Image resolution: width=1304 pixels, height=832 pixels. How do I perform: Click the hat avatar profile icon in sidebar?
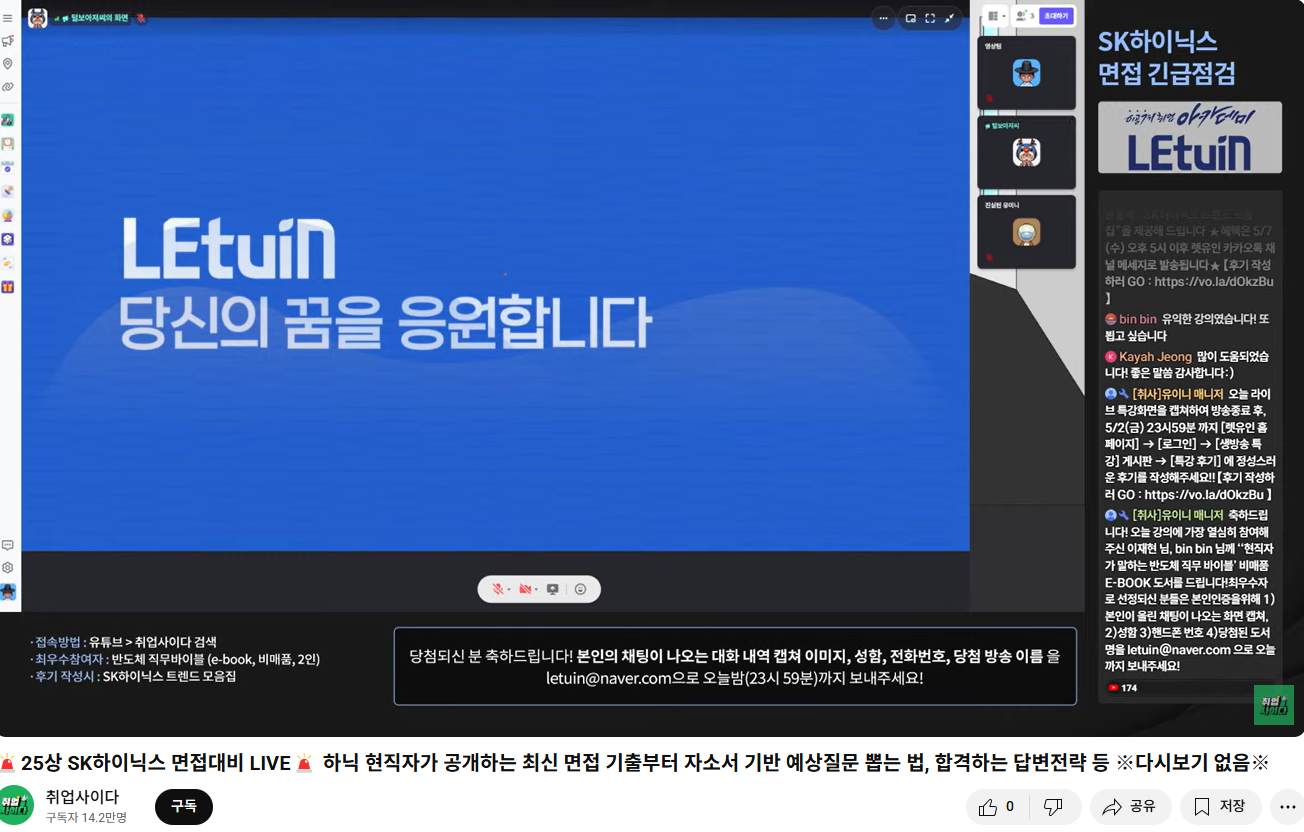point(7,592)
